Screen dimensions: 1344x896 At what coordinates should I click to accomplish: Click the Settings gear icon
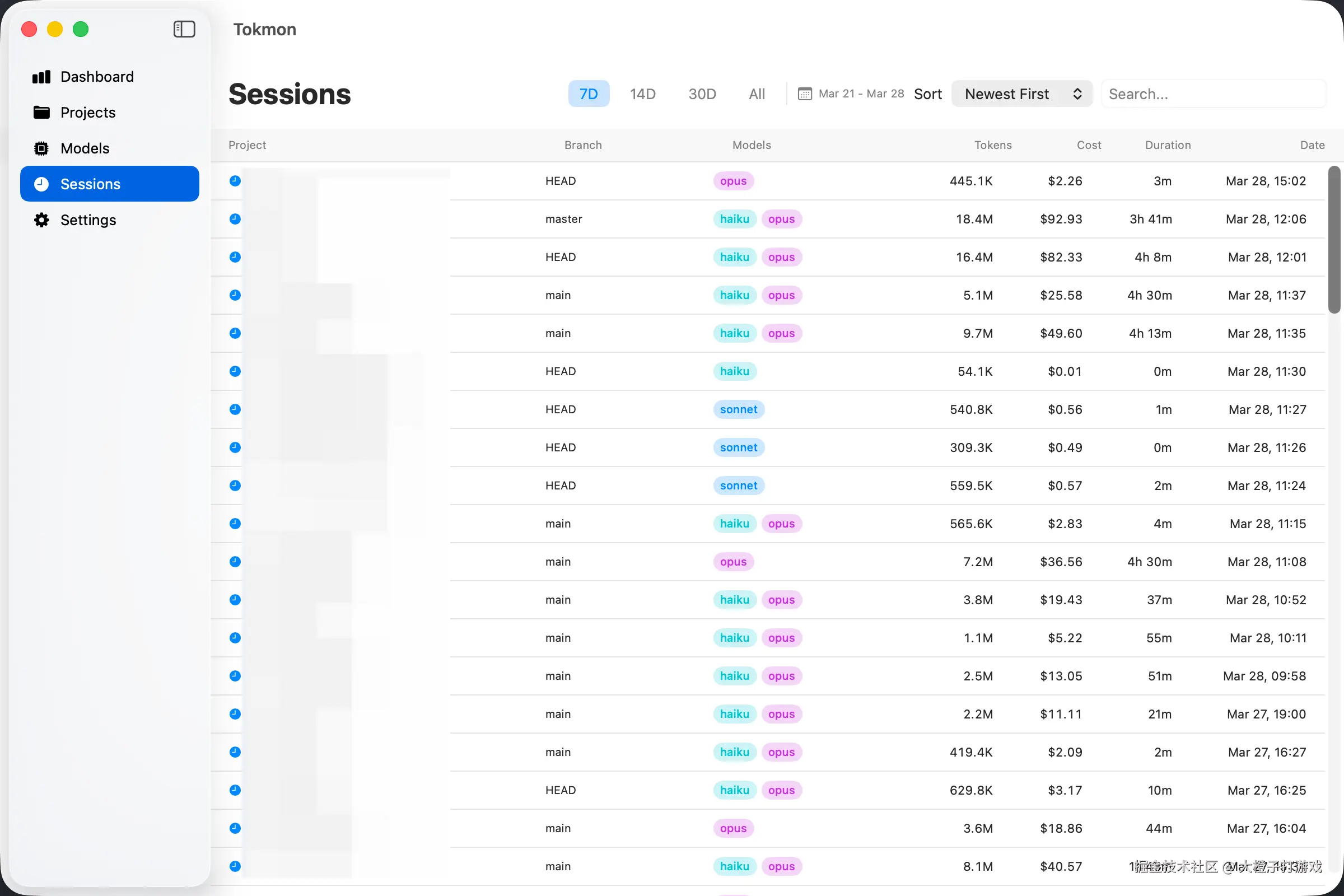pos(41,220)
